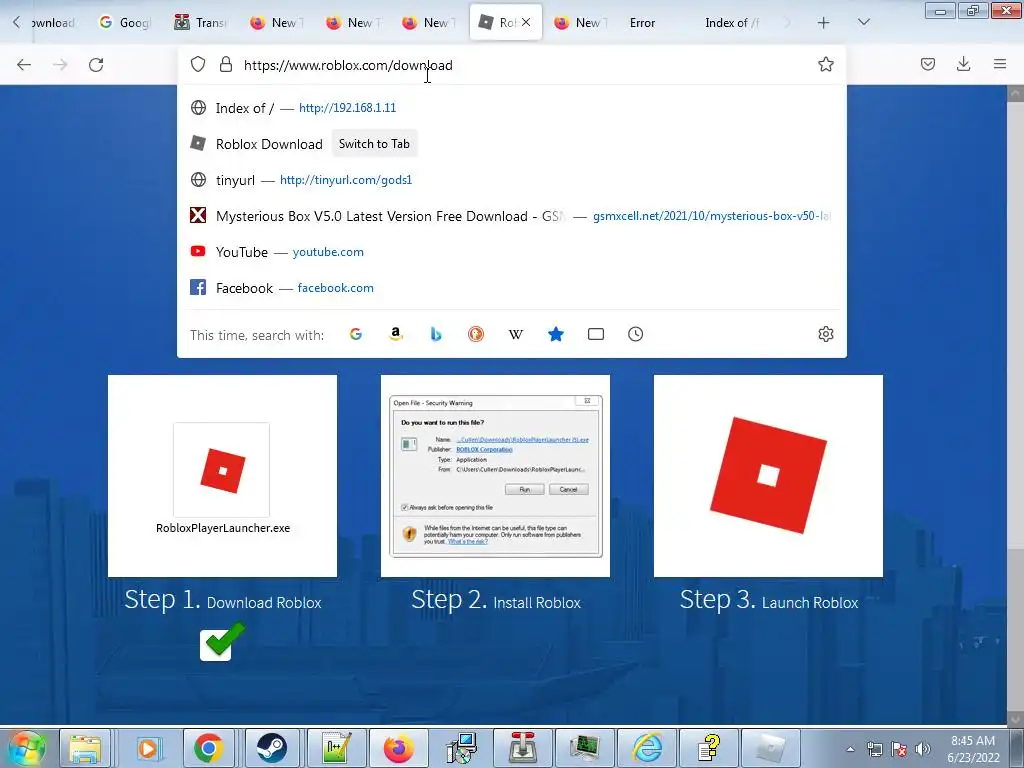Screen dimensions: 1024x768
Task: Open search settings gear icon
Action: (825, 334)
